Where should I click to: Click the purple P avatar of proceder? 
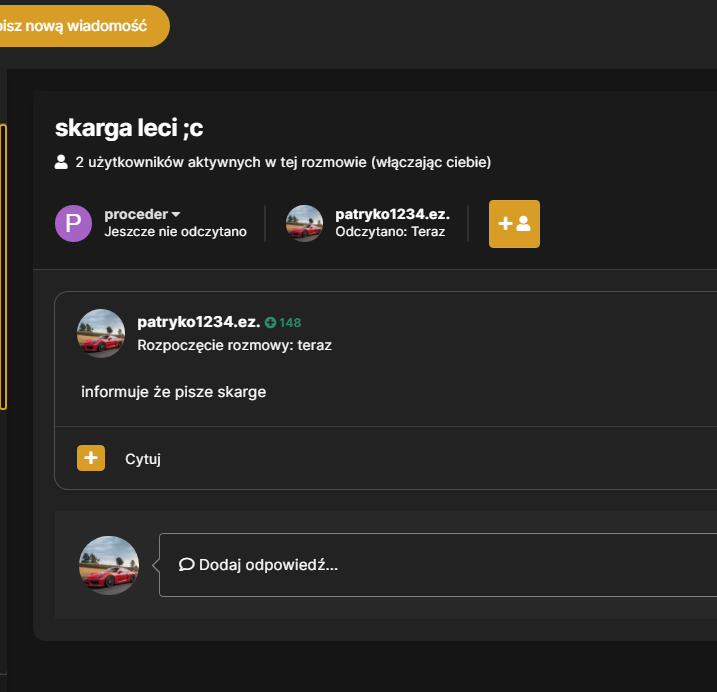point(74,223)
